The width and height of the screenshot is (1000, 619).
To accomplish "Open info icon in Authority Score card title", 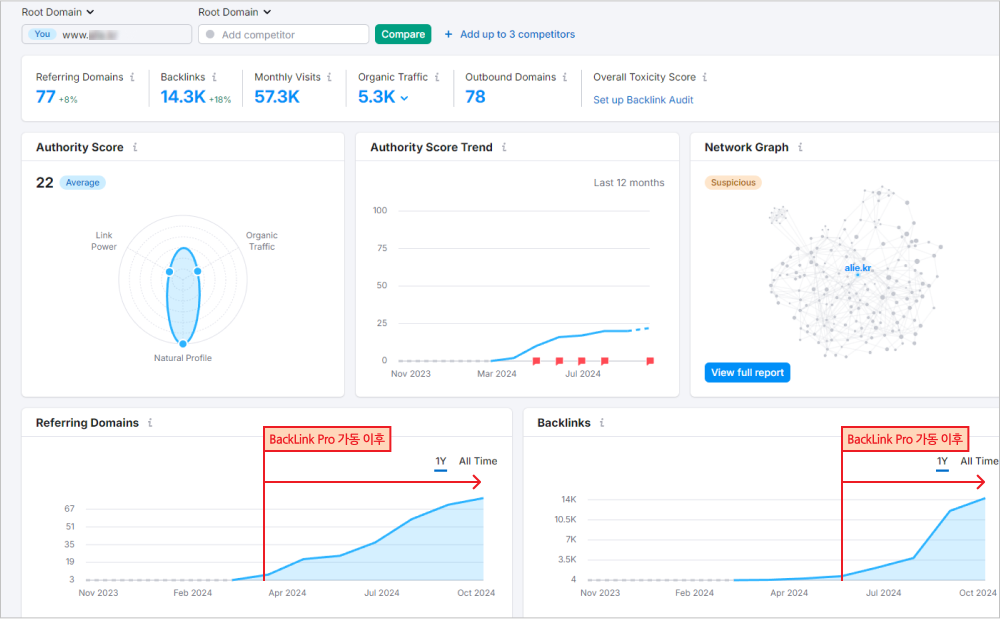I will [x=135, y=147].
